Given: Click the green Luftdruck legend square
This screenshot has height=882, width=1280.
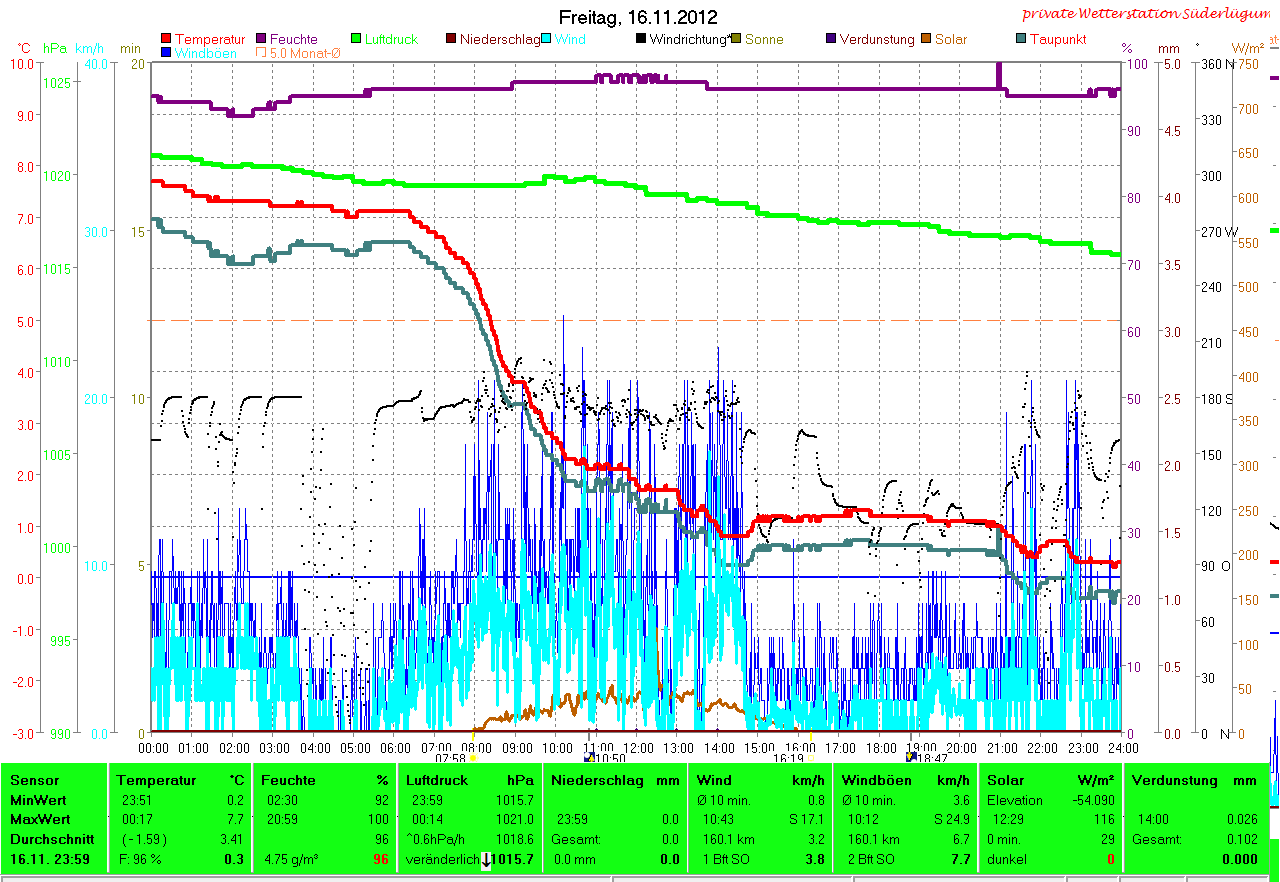Looking at the screenshot, I should point(356,39).
